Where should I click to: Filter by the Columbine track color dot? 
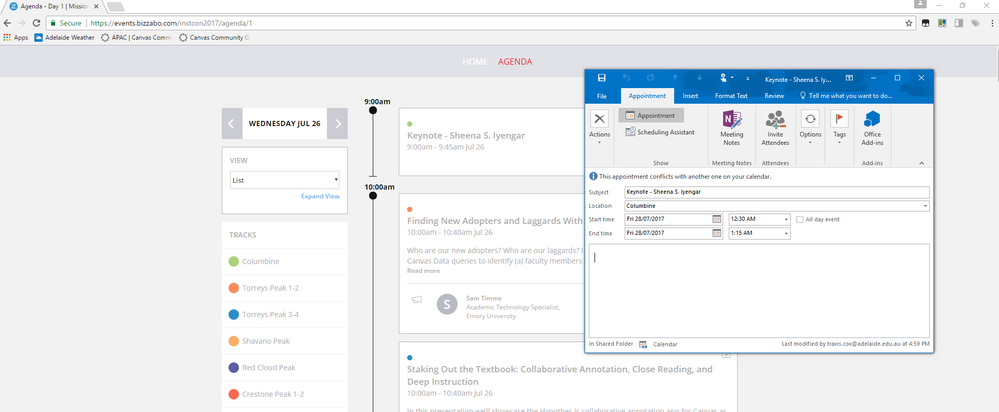[x=233, y=261]
